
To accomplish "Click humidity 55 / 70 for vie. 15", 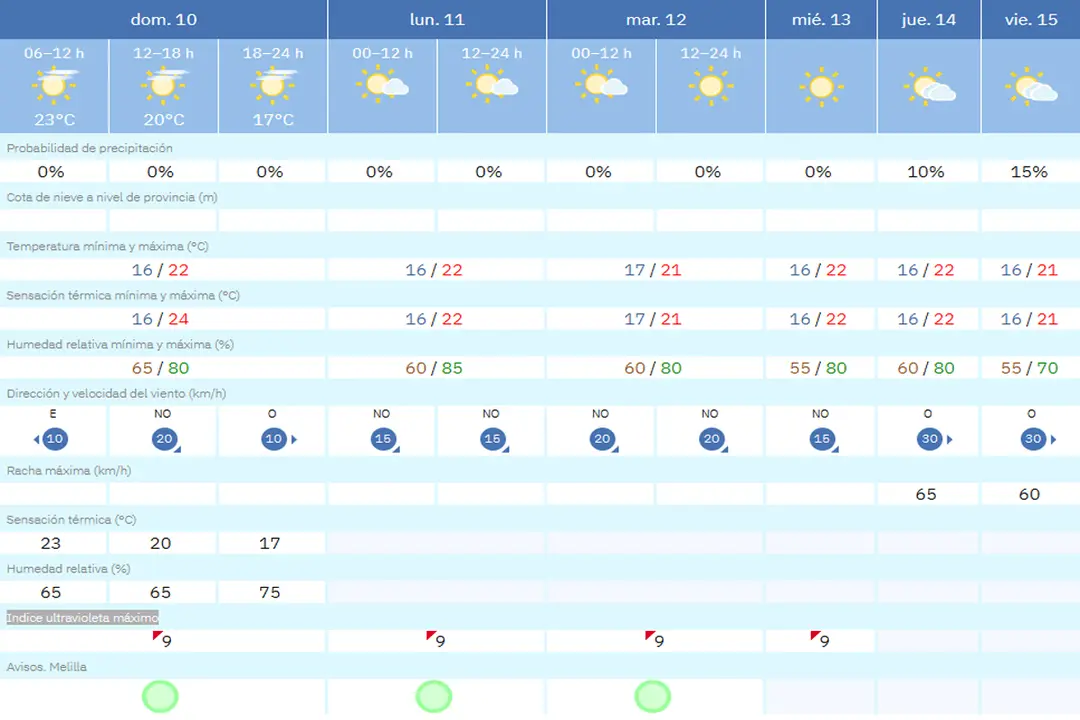I will (1029, 368).
